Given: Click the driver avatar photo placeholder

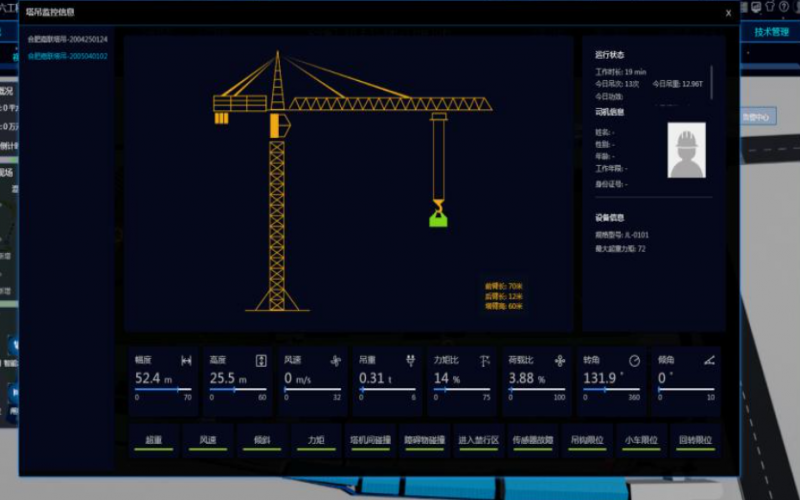Looking at the screenshot, I should [x=686, y=150].
